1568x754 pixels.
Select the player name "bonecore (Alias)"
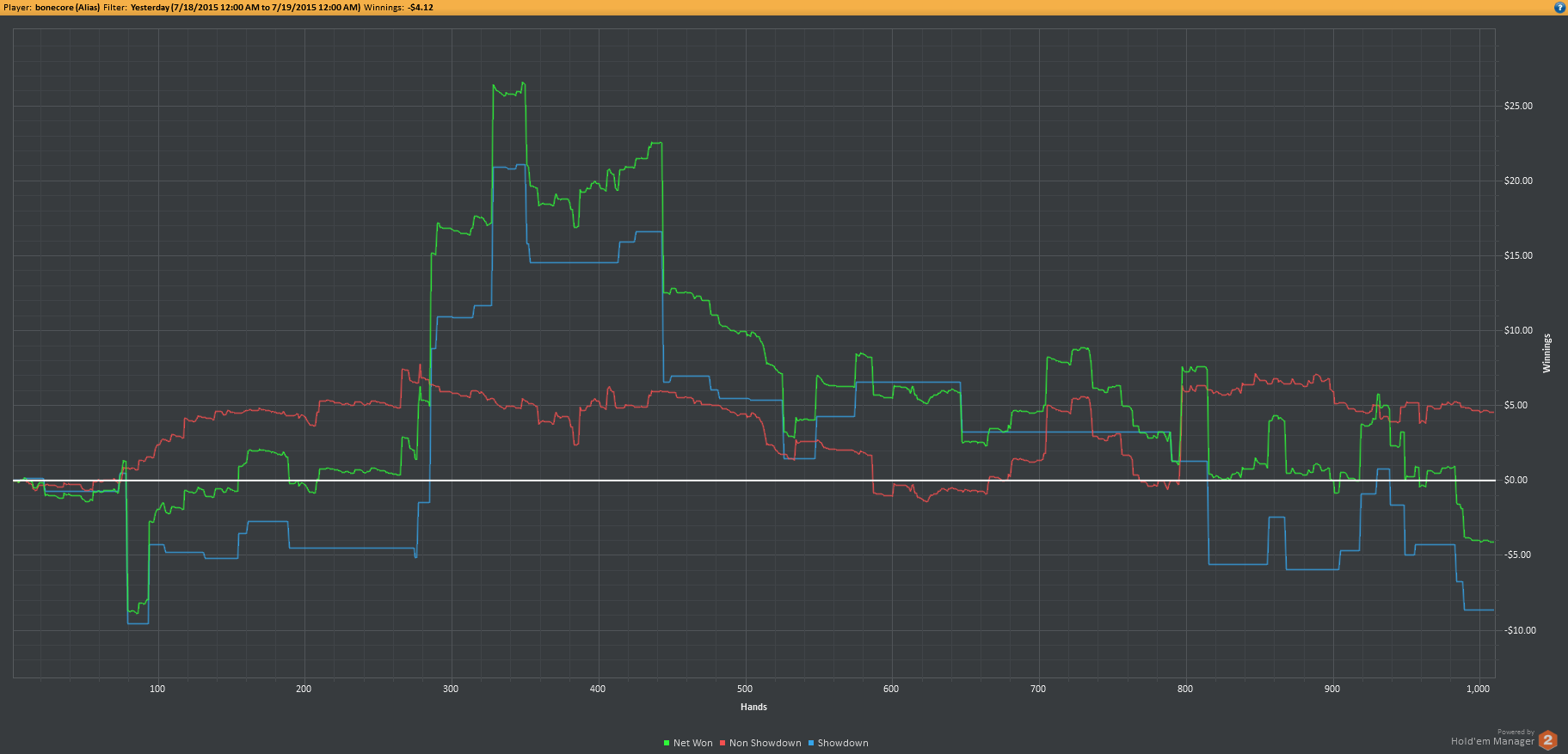[x=68, y=7]
